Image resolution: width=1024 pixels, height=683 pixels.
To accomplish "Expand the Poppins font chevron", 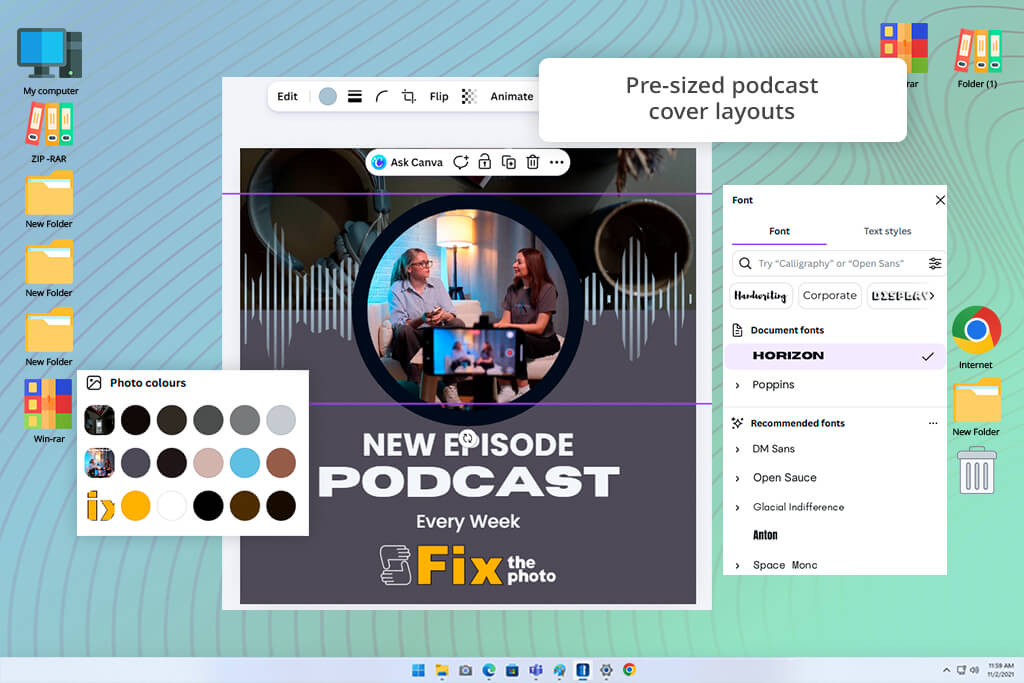I will [x=737, y=385].
